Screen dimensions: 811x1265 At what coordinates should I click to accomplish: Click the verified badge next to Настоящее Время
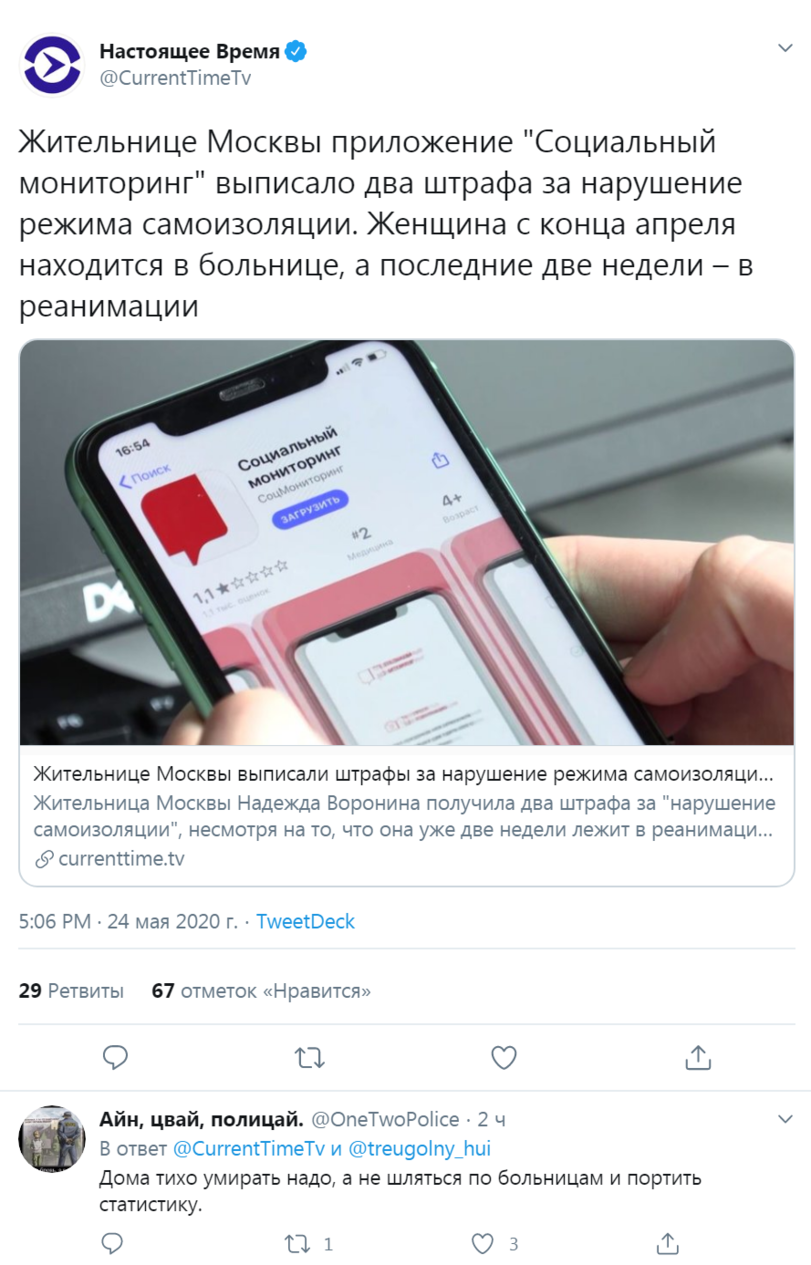(x=296, y=51)
